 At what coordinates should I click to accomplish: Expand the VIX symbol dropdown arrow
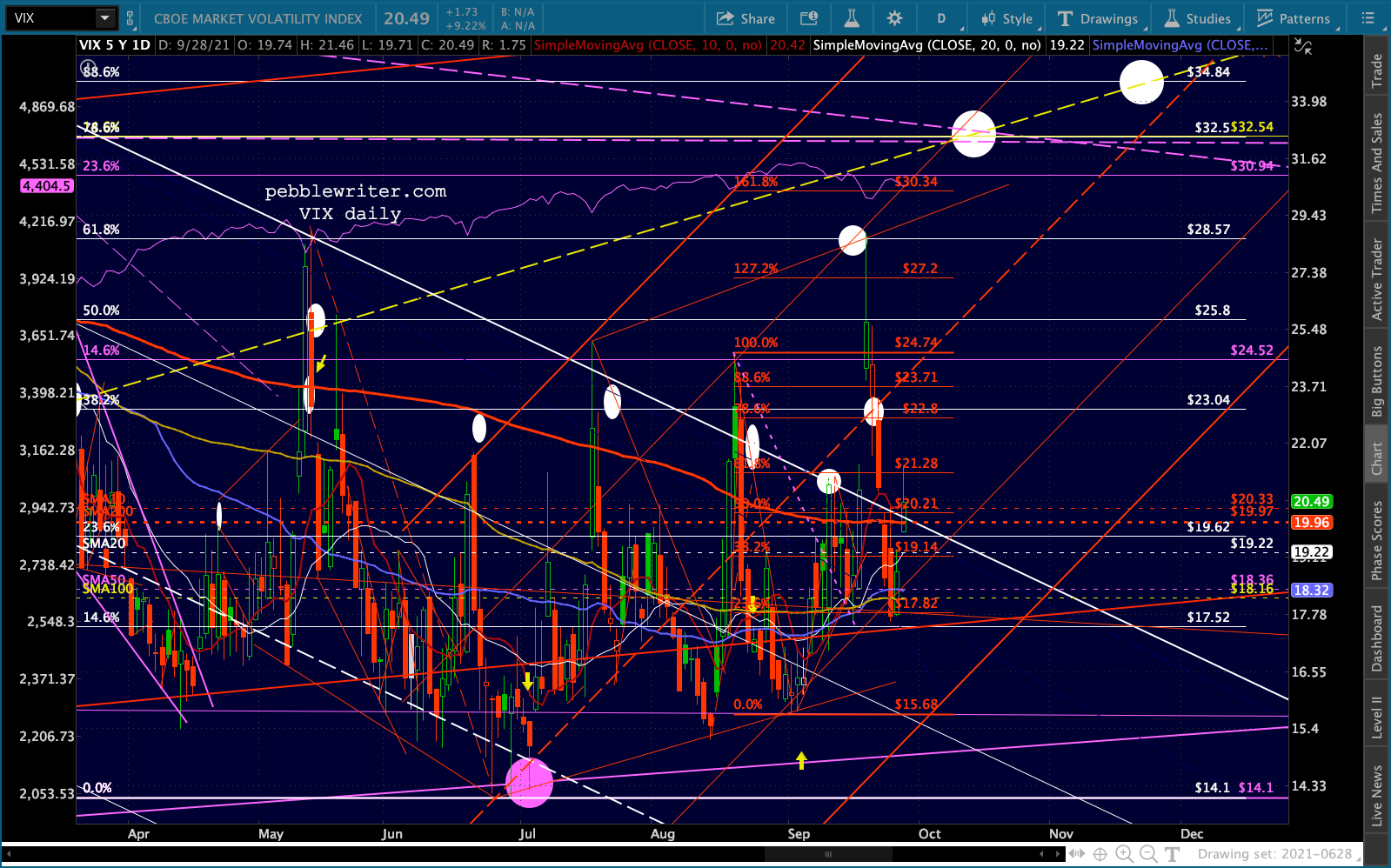[105, 18]
